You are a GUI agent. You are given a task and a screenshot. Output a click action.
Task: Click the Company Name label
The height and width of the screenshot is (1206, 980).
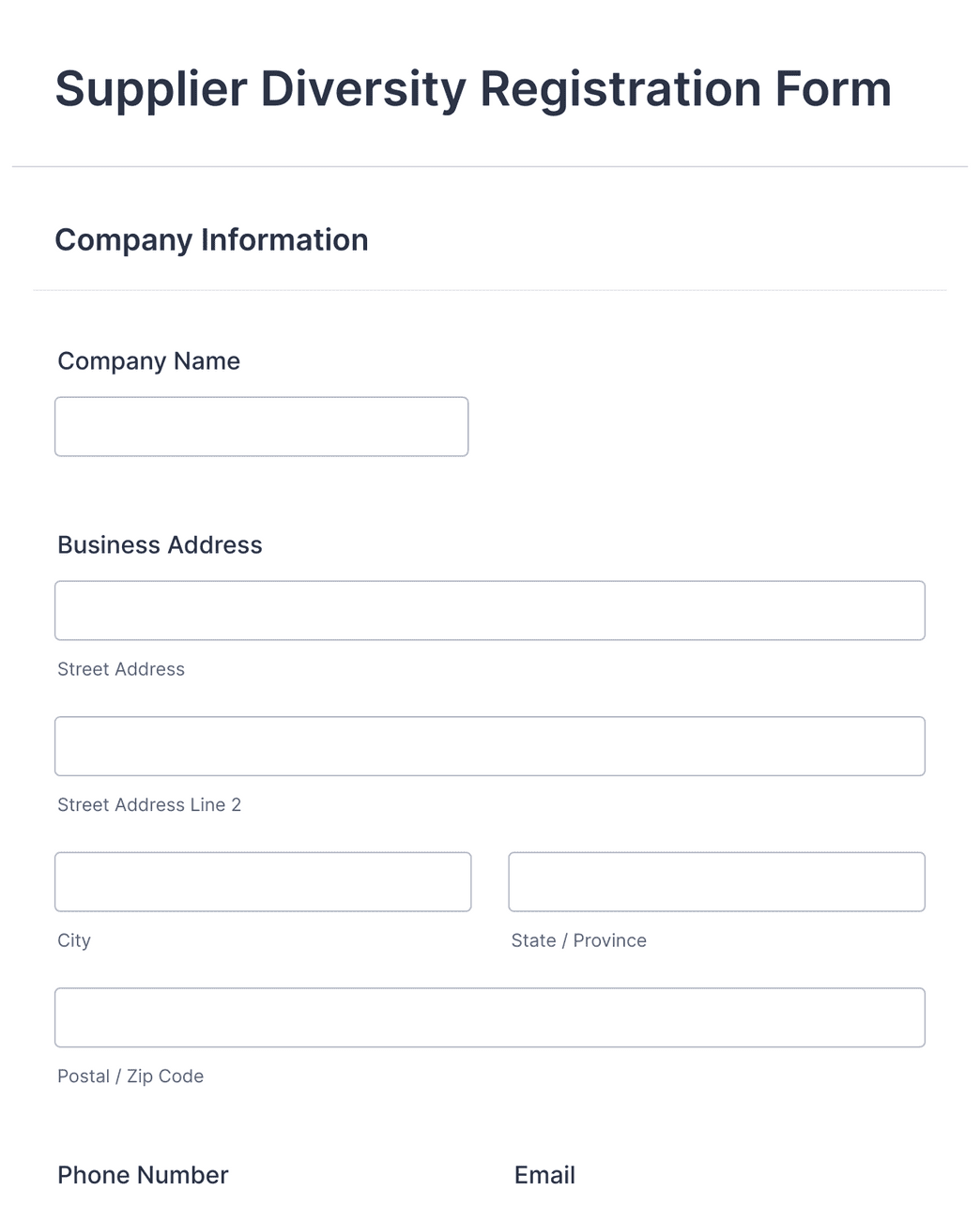click(x=148, y=360)
